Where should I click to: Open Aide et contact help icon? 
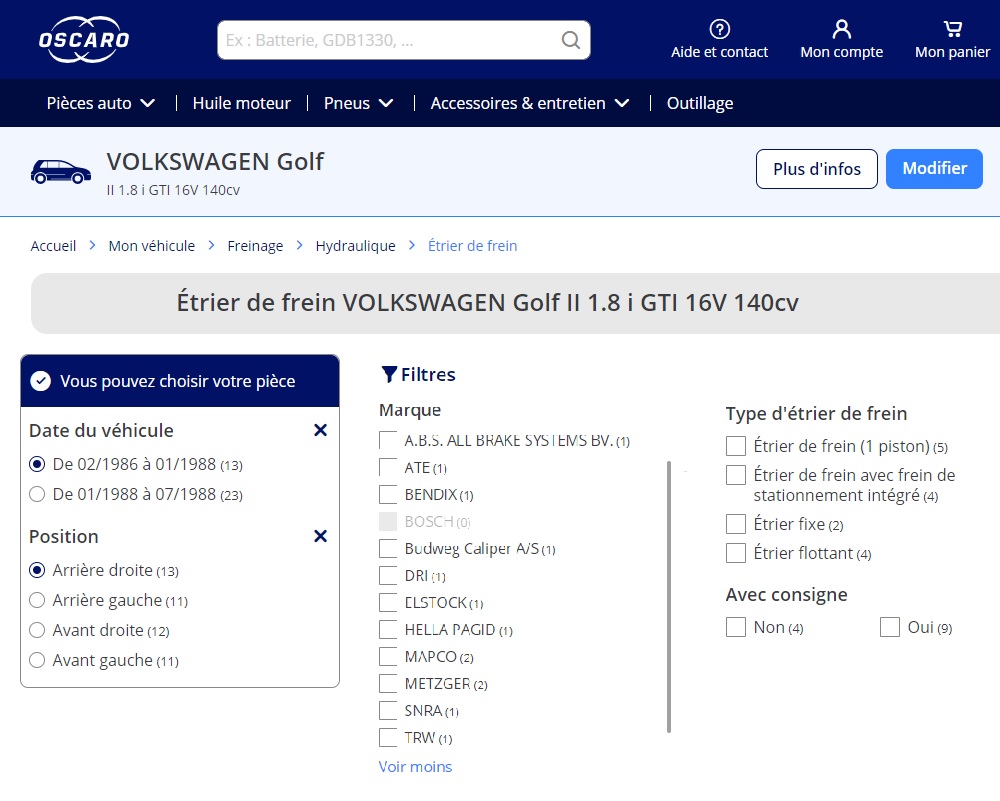(x=719, y=29)
